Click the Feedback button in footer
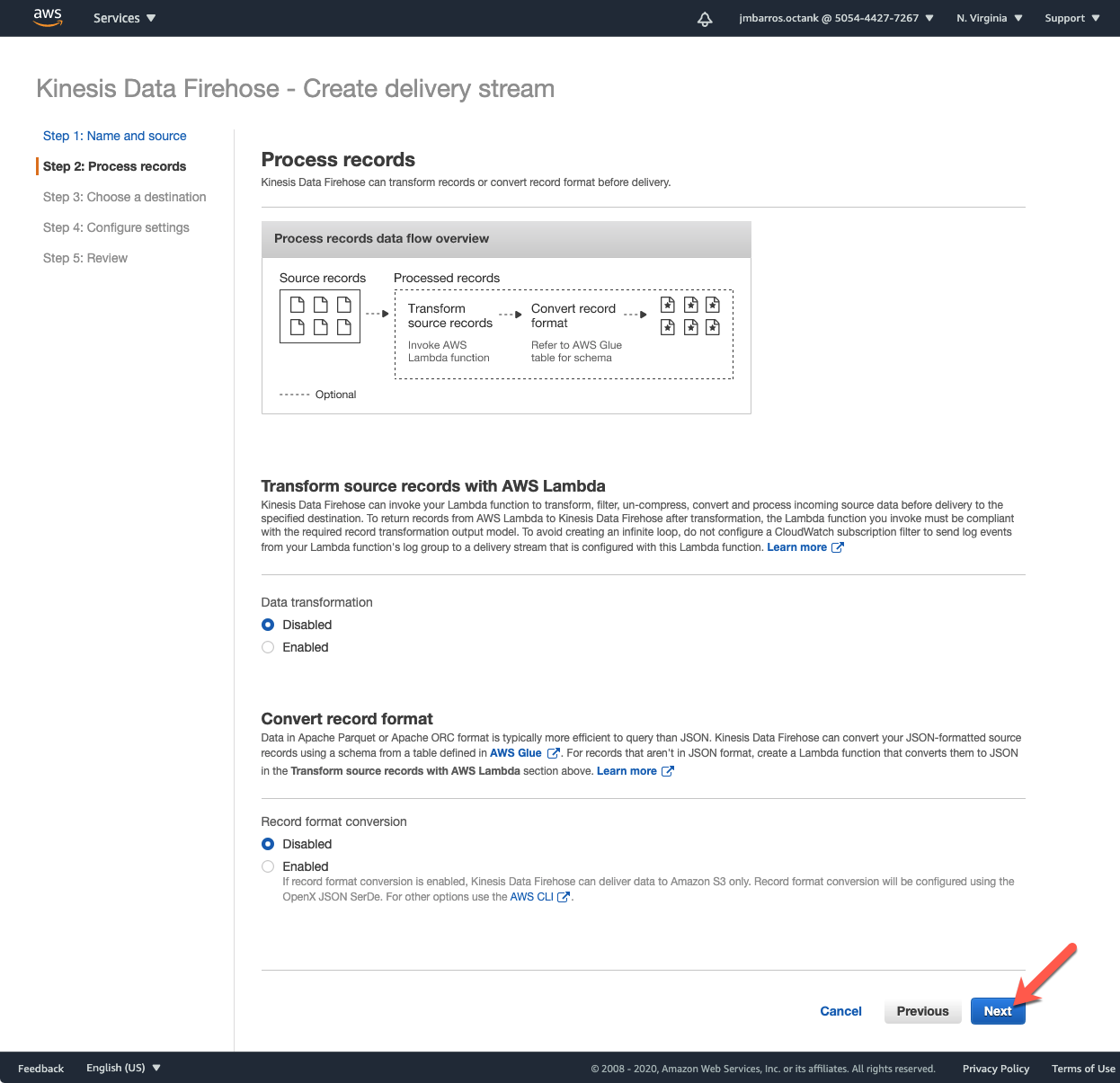This screenshot has height=1083, width=1120. click(x=40, y=1069)
